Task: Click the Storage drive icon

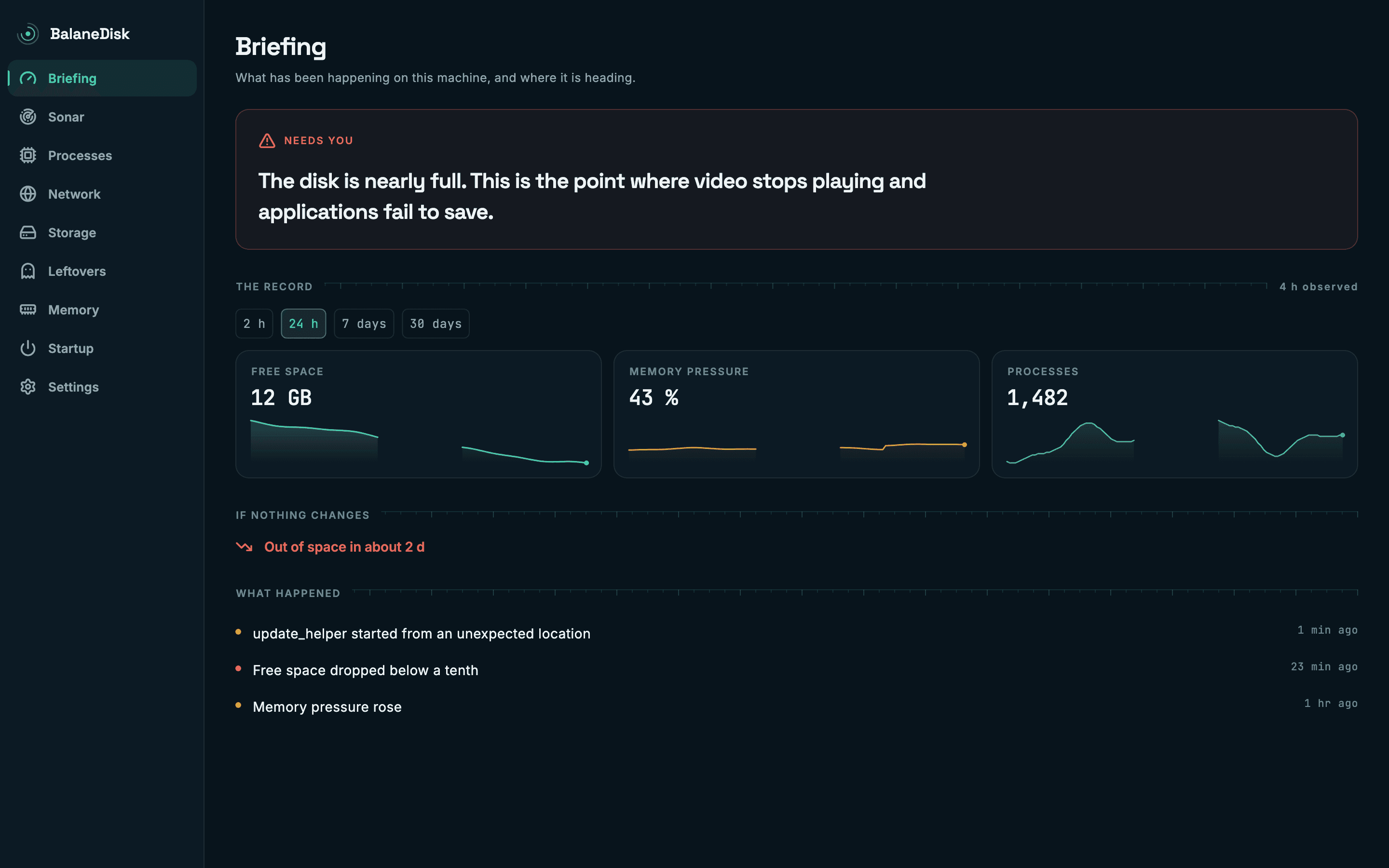Action: [27, 232]
